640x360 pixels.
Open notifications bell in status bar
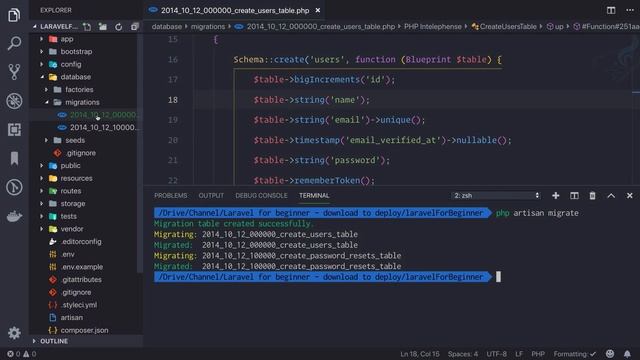coord(627,353)
